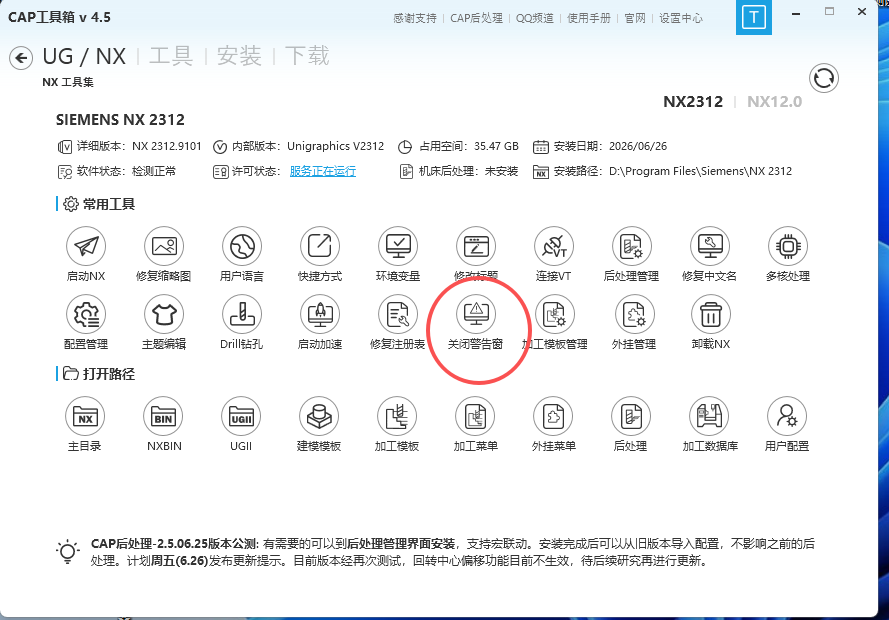Screen dimensions: 889x620
Task: Open the 用户配置 user config folder
Action: (x=787, y=417)
